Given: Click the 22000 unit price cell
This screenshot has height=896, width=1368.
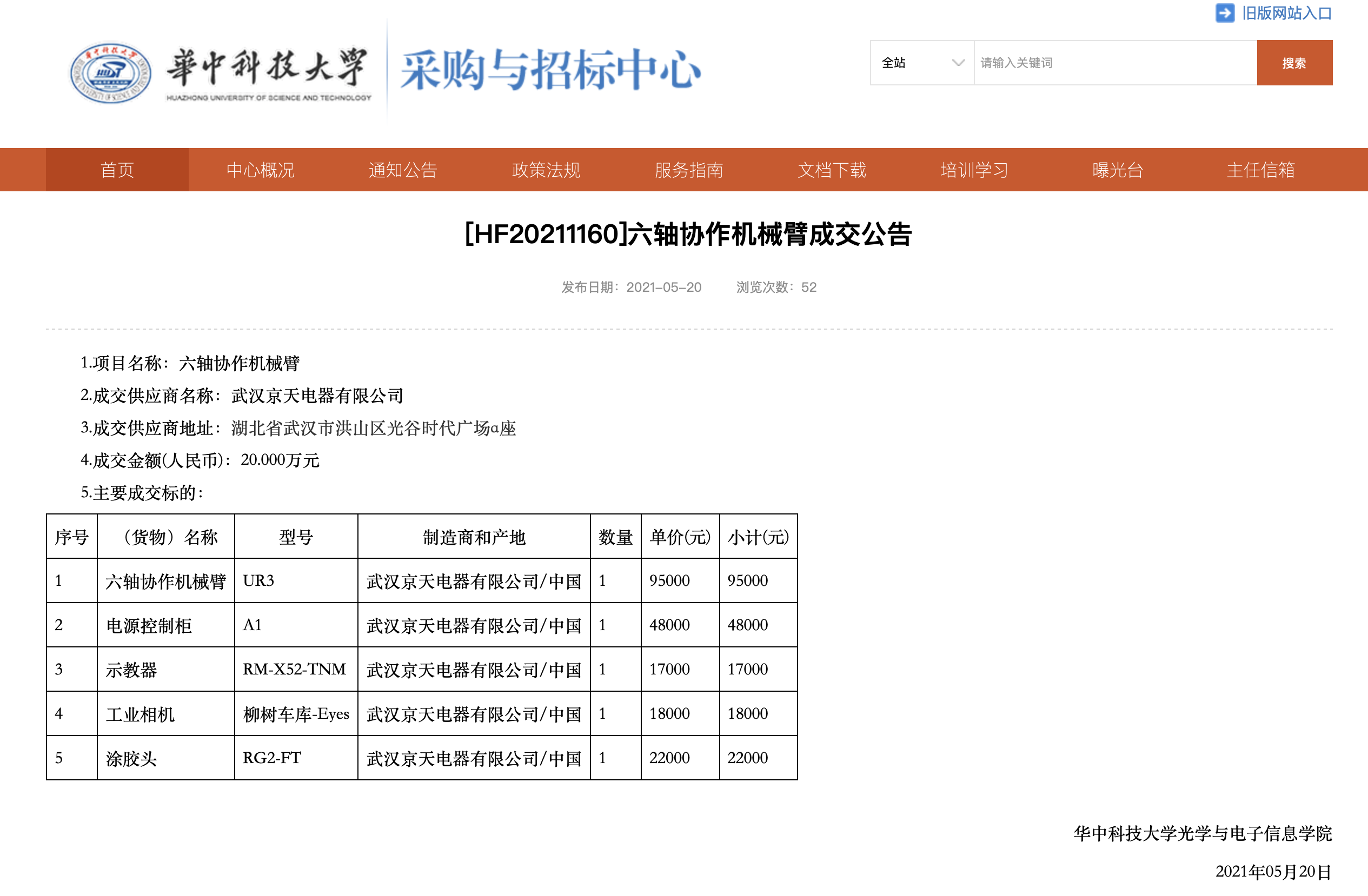Looking at the screenshot, I should [681, 758].
